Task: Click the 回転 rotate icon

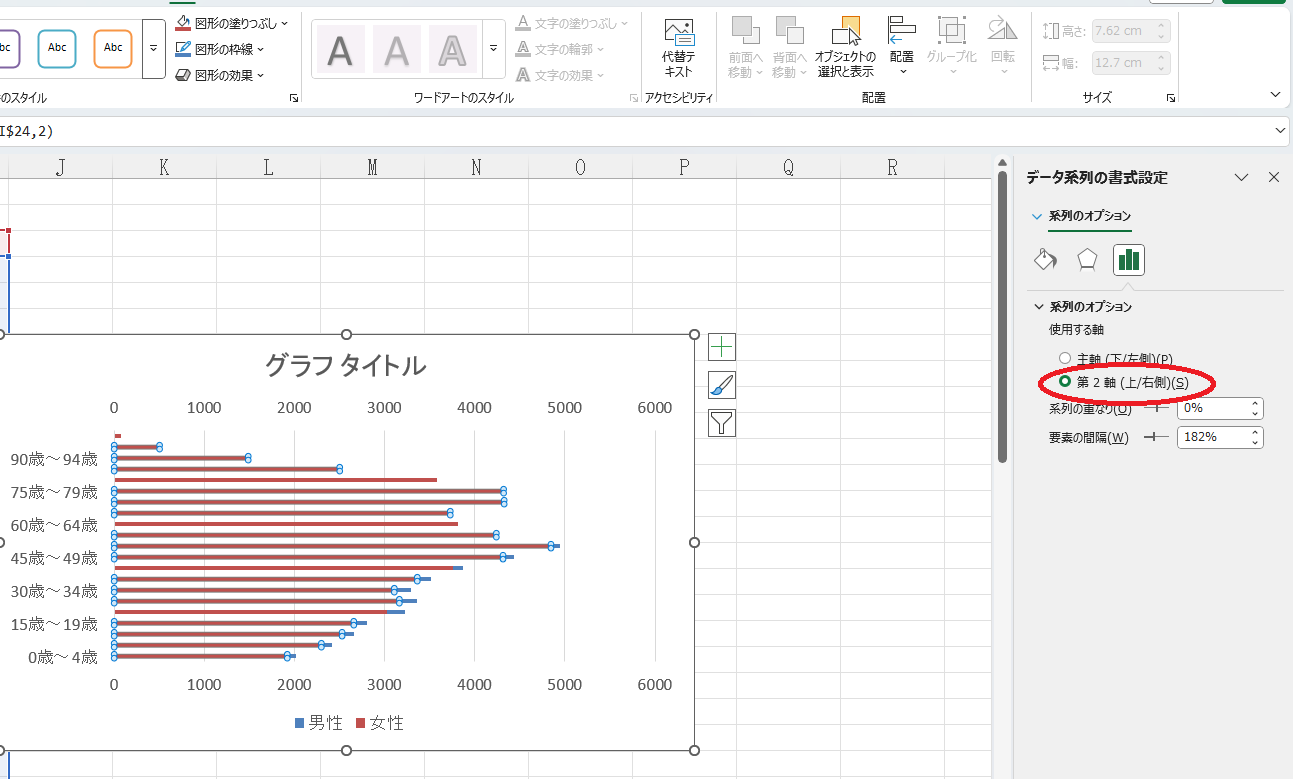Action: 1001,30
